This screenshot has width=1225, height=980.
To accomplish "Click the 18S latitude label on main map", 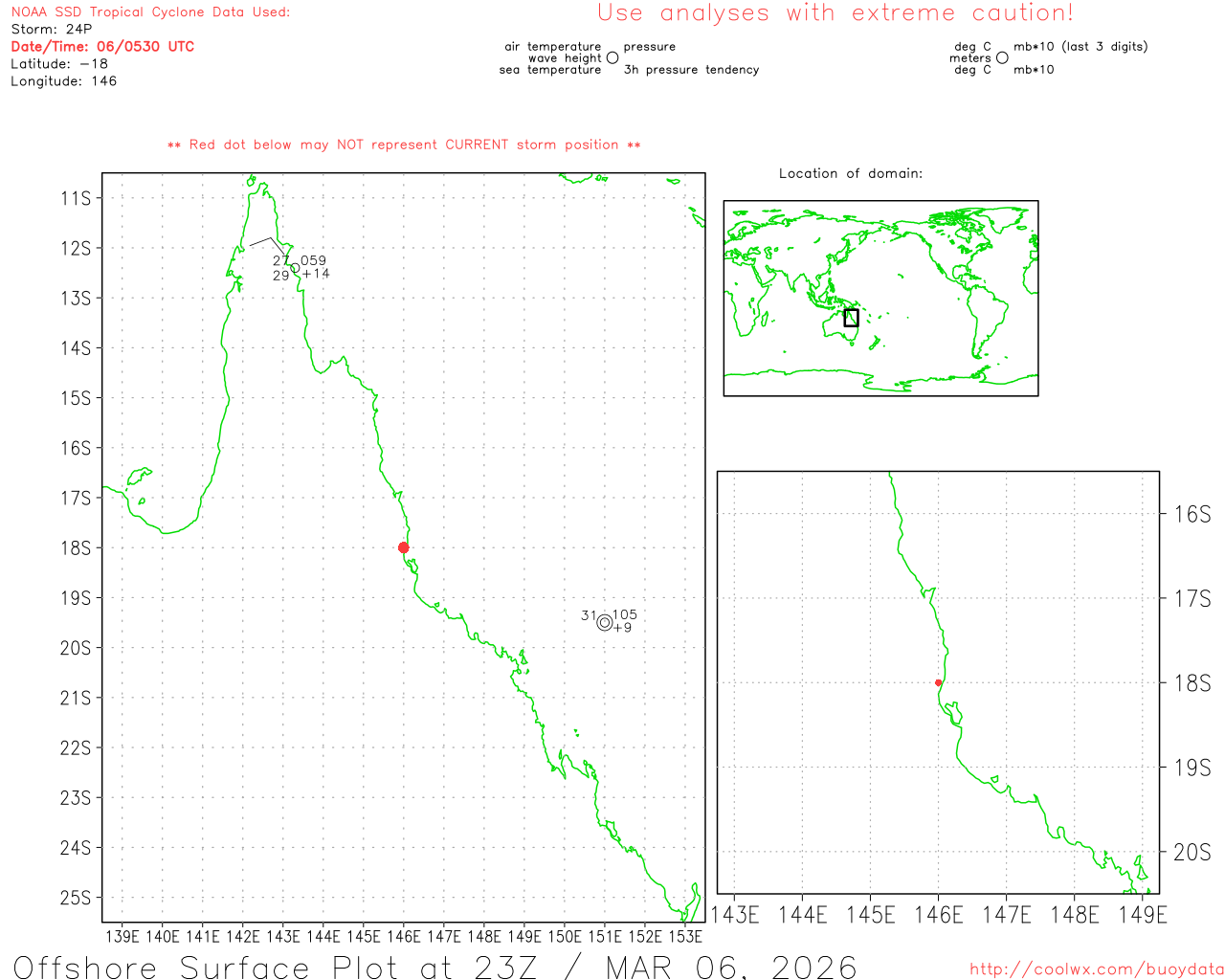I will tap(76, 548).
